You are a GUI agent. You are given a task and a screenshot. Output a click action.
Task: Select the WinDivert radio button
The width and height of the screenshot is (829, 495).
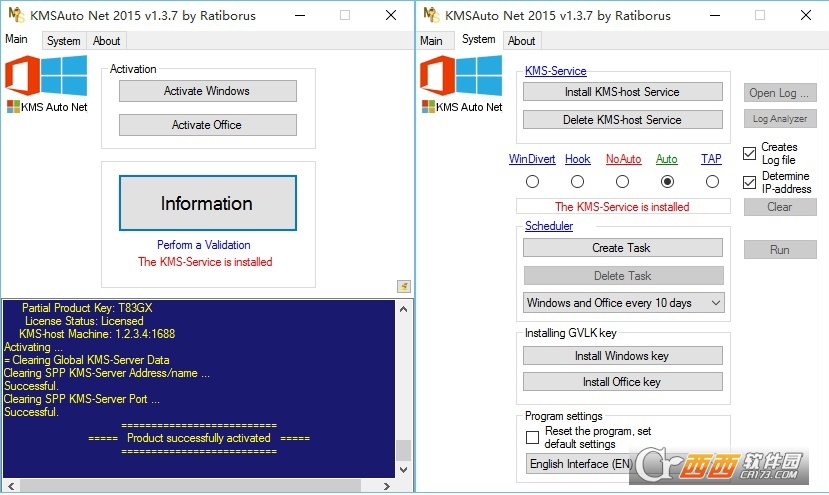(x=532, y=182)
